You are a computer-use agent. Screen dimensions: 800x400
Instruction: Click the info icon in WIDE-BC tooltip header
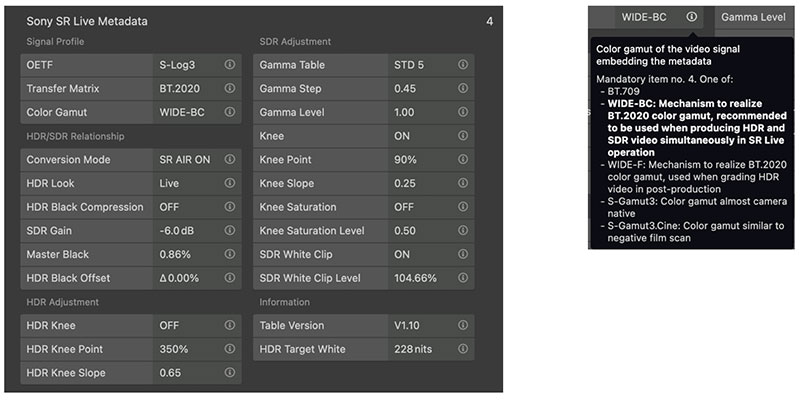[692, 17]
